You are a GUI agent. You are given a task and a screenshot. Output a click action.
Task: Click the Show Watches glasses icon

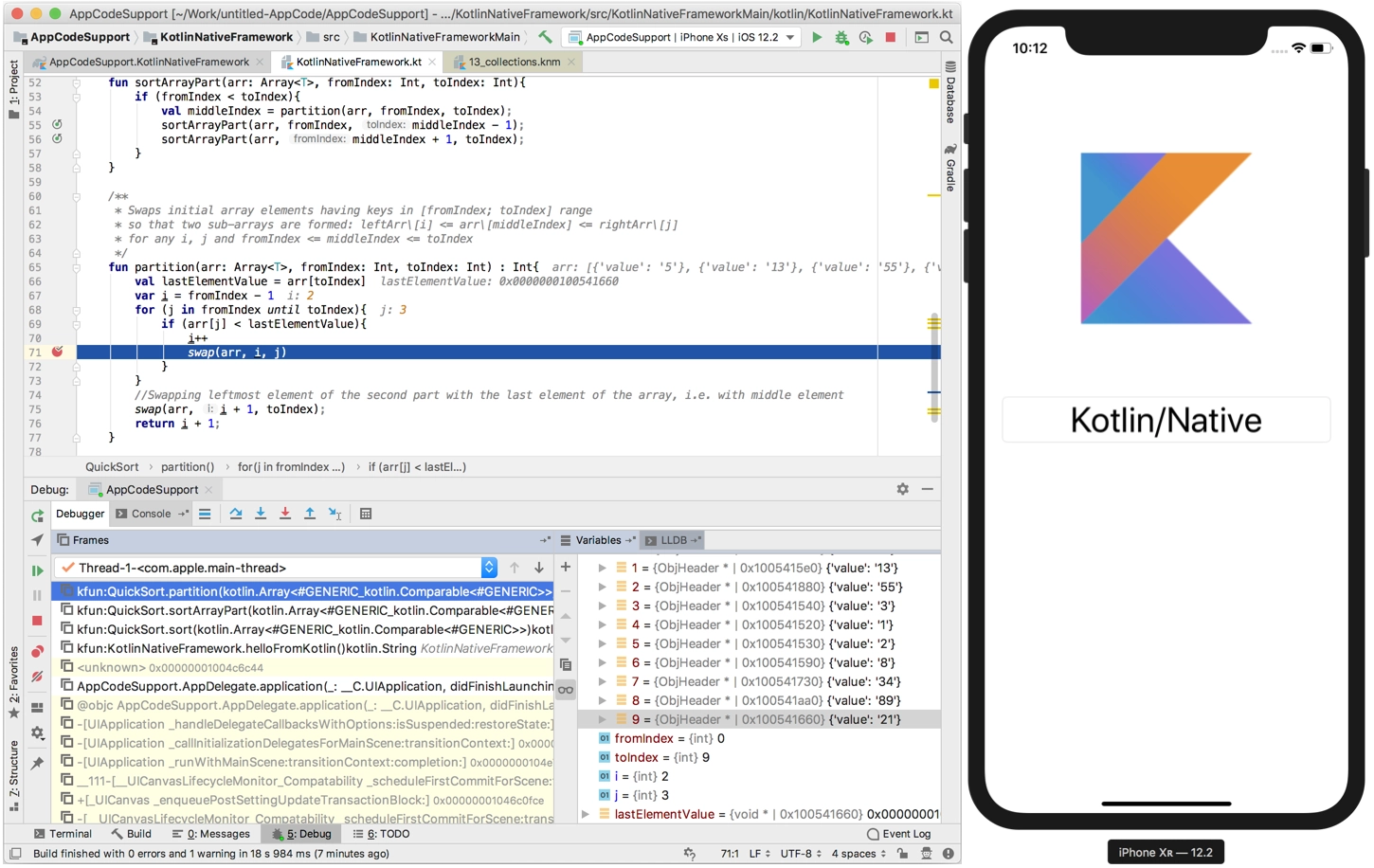pyautogui.click(x=566, y=690)
